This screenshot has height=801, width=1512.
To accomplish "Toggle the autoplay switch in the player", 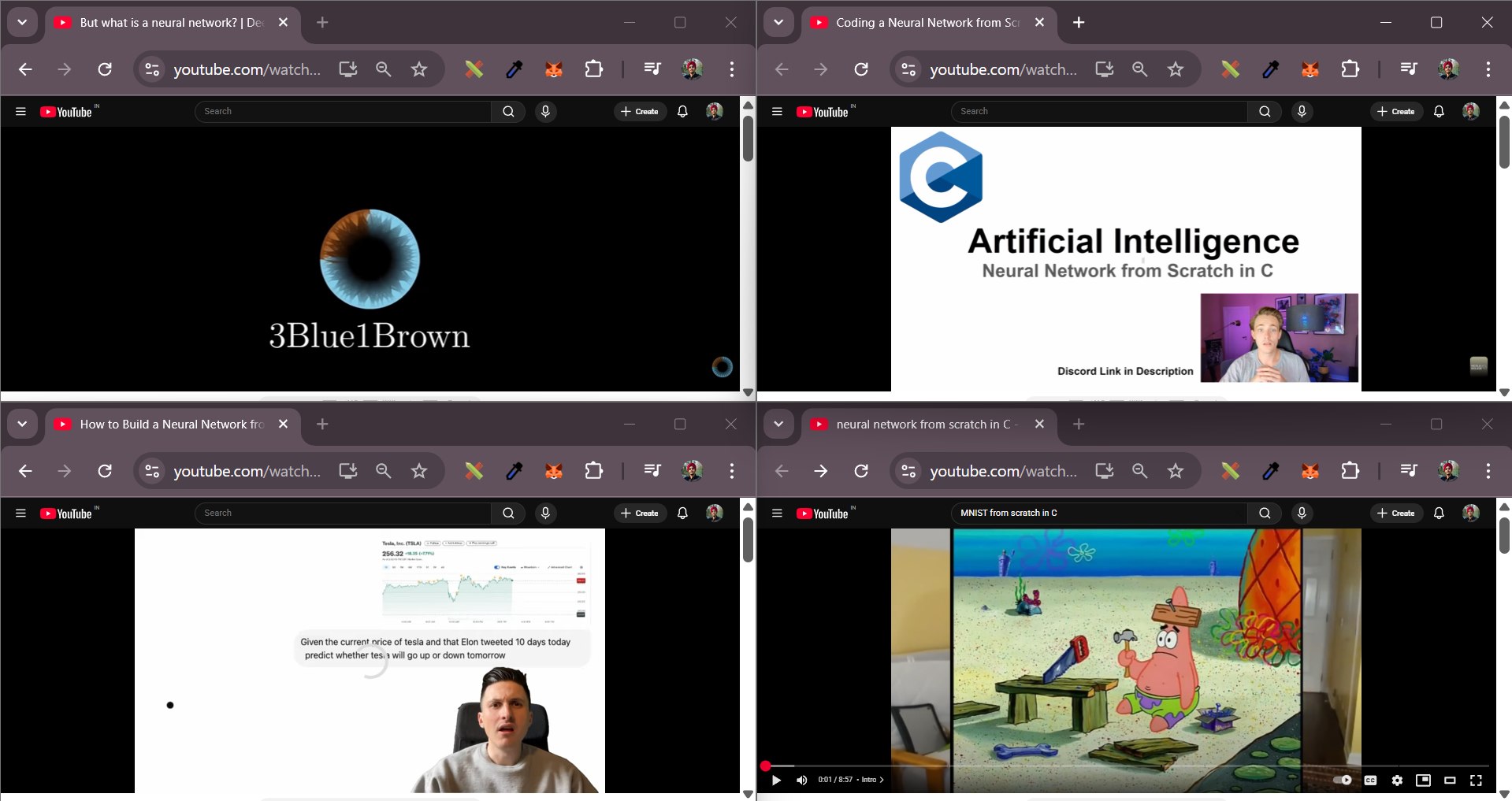I will 1342,780.
